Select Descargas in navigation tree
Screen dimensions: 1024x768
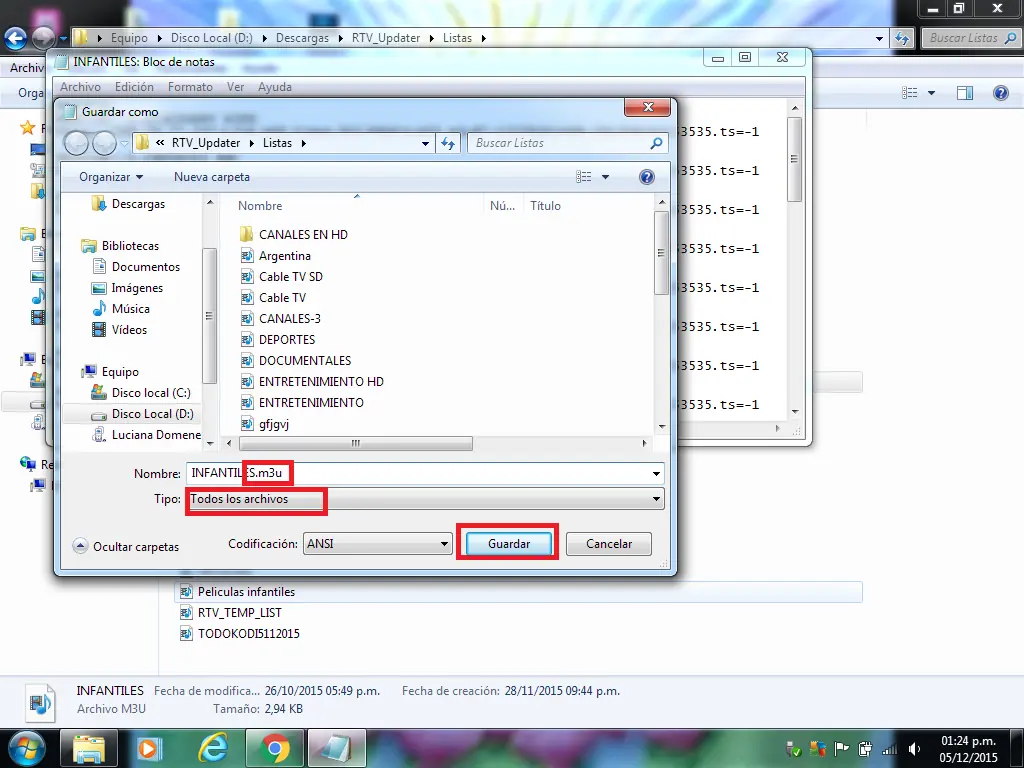click(138, 204)
